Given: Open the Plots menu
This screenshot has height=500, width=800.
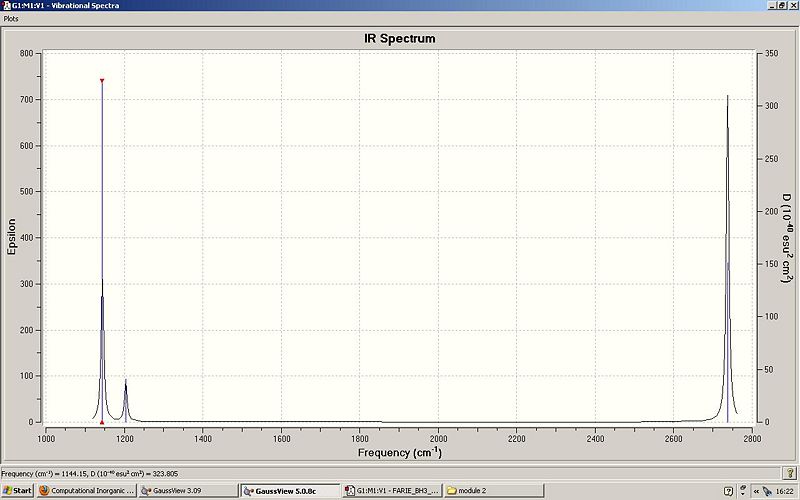Looking at the screenshot, I should point(11,18).
